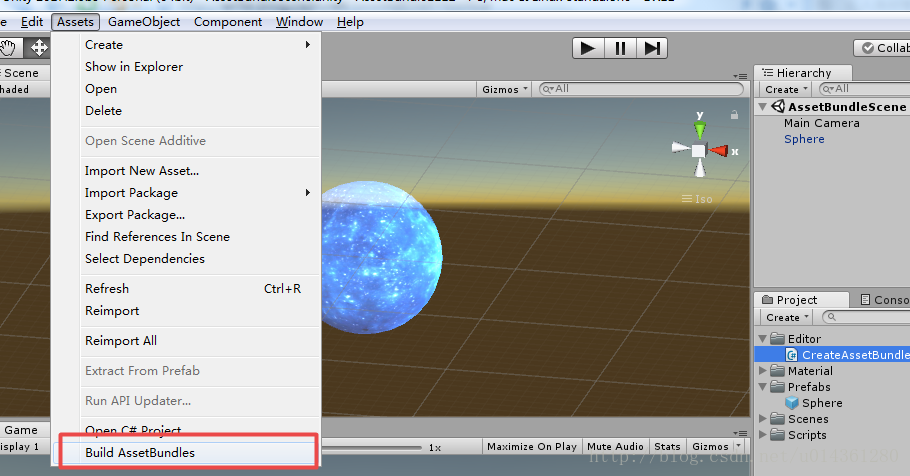910x476 pixels.
Task: Click the Scripts folder icon
Action: 777,435
